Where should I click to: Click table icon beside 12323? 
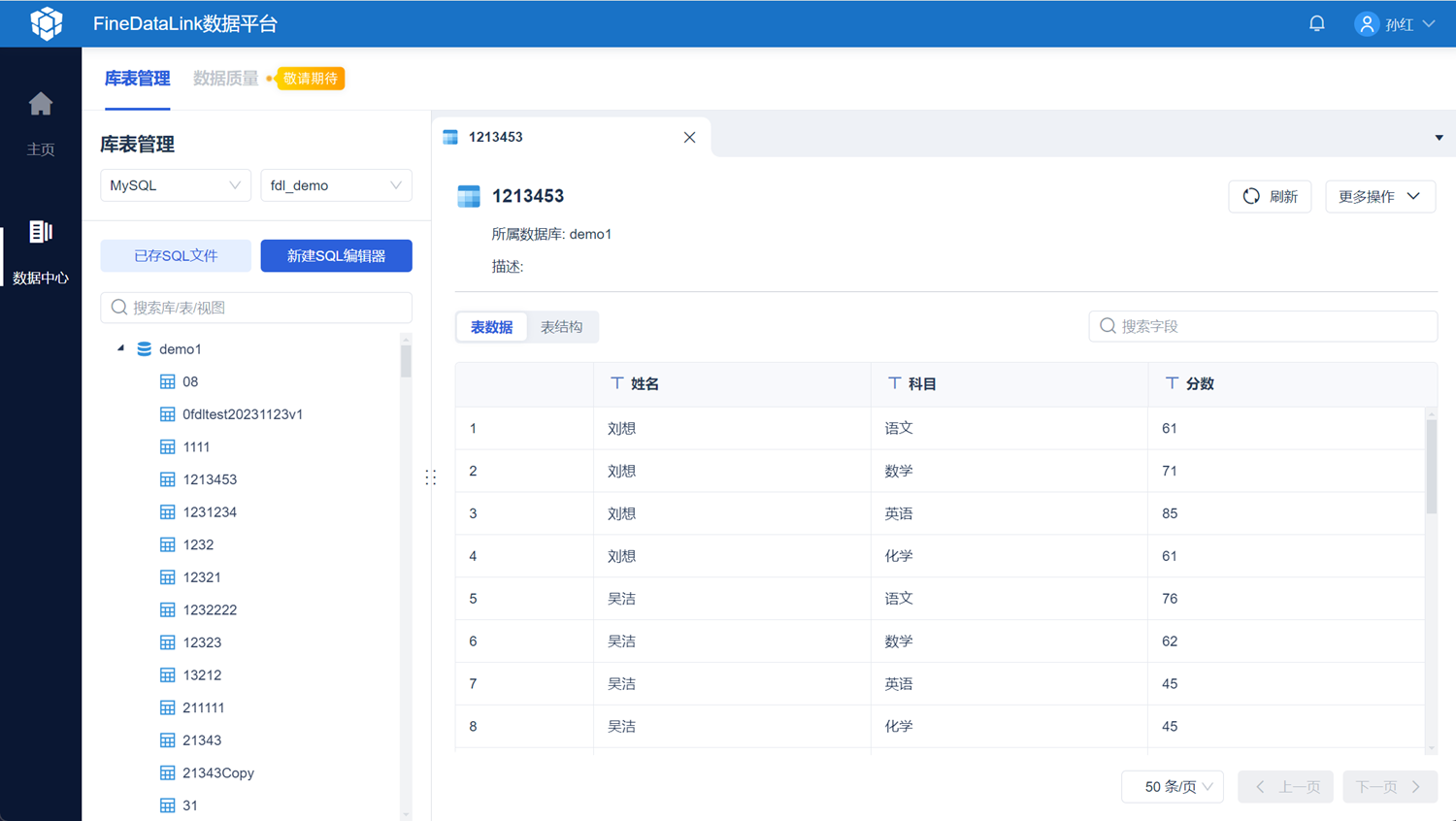[x=168, y=642]
